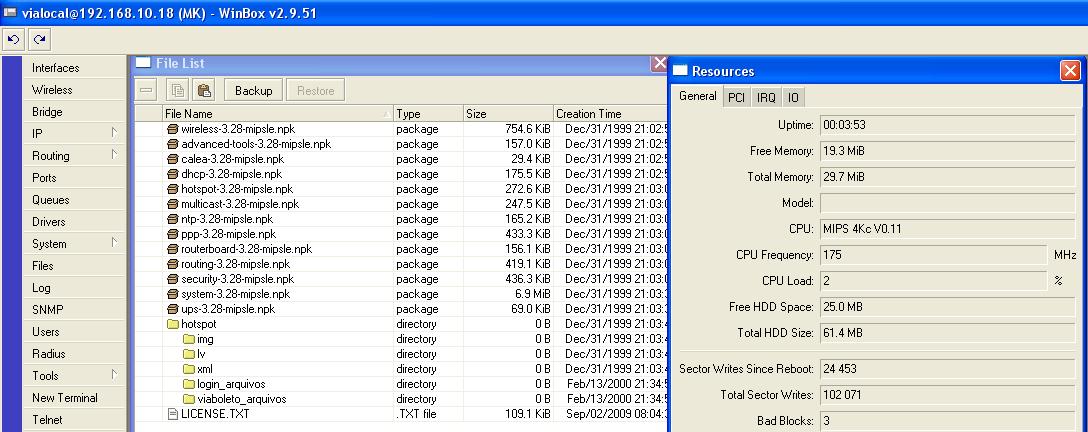
Task: Select the routing-3.28-mipsle.npk package icon
Action: (x=173, y=264)
